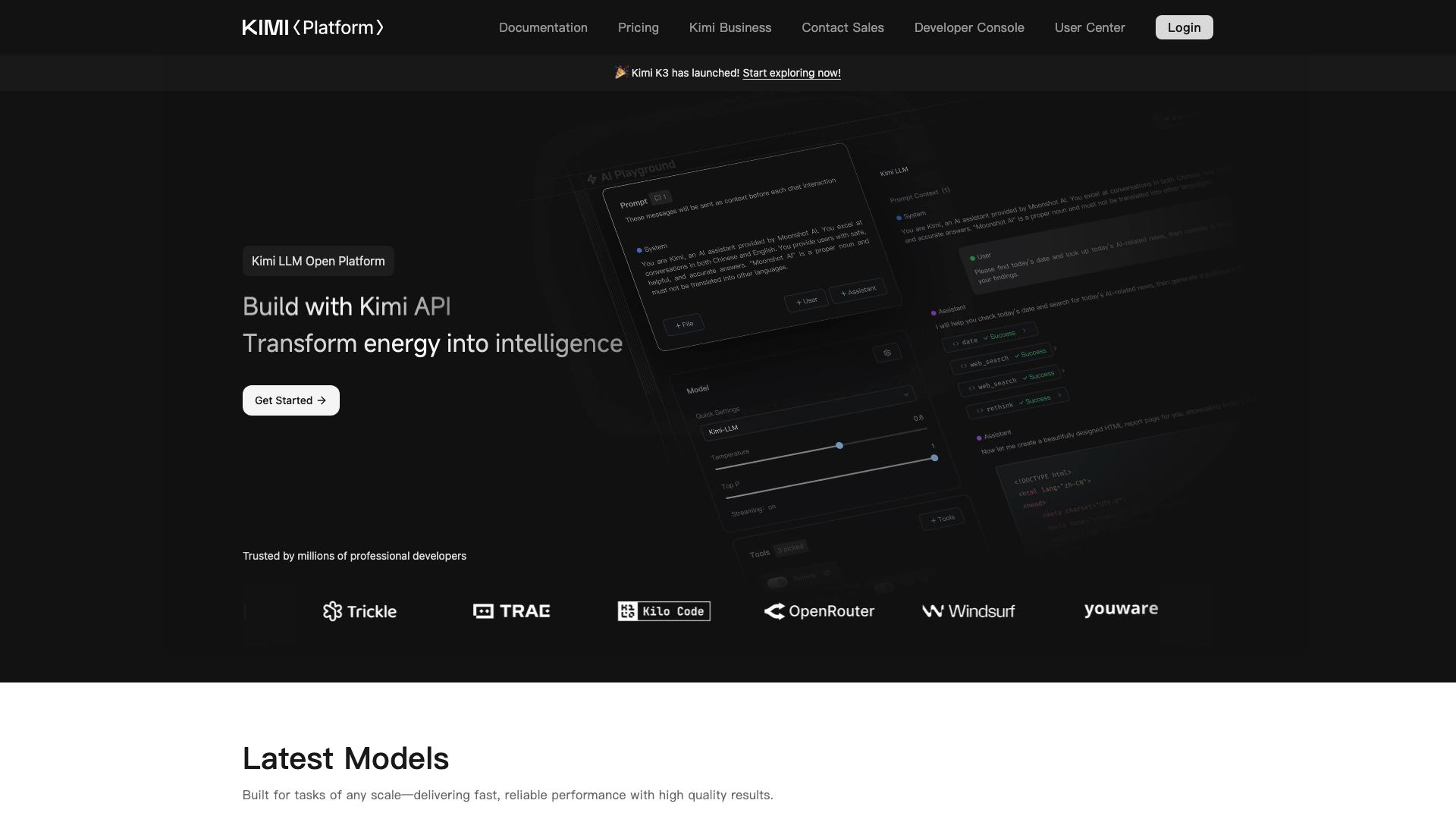Click the TRAE logo
The height and width of the screenshot is (819, 1456).
pyautogui.click(x=511, y=611)
